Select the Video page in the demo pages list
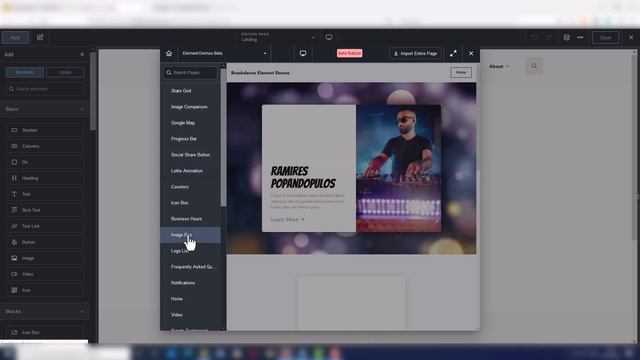The width and height of the screenshot is (640, 360). coord(190,315)
